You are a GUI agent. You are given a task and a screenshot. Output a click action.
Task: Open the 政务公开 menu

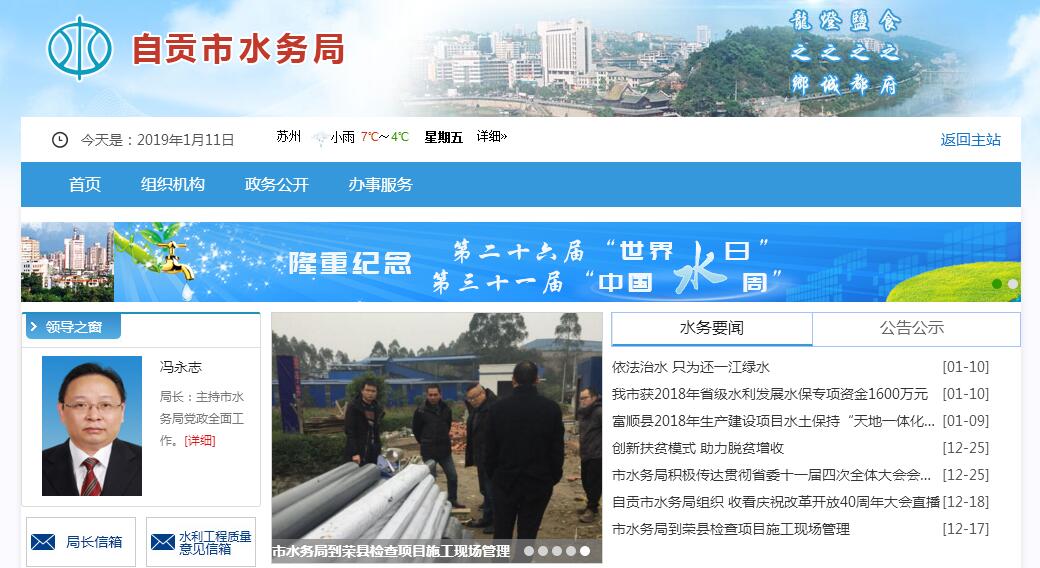[x=277, y=184]
